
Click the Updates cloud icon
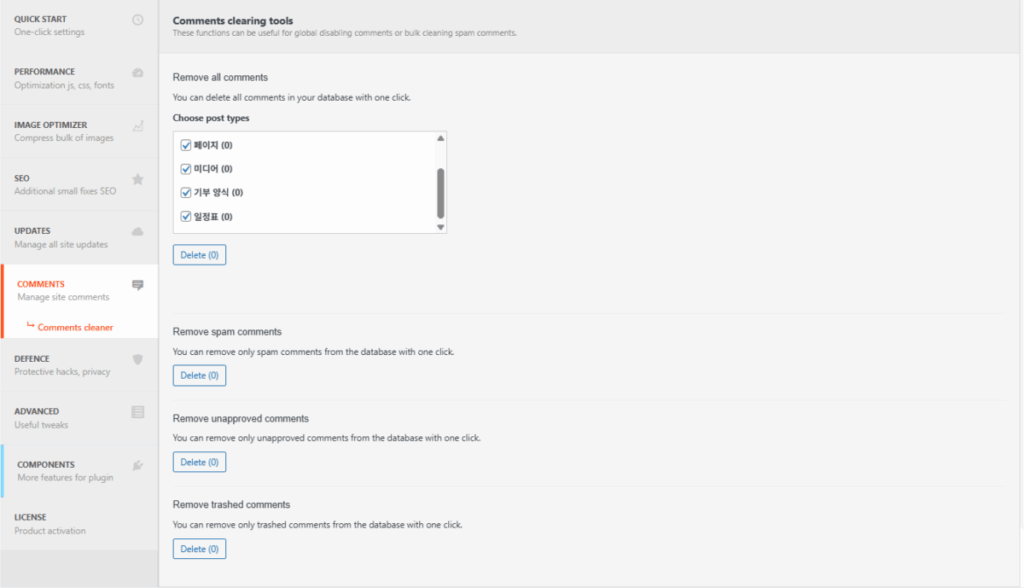coord(138,232)
